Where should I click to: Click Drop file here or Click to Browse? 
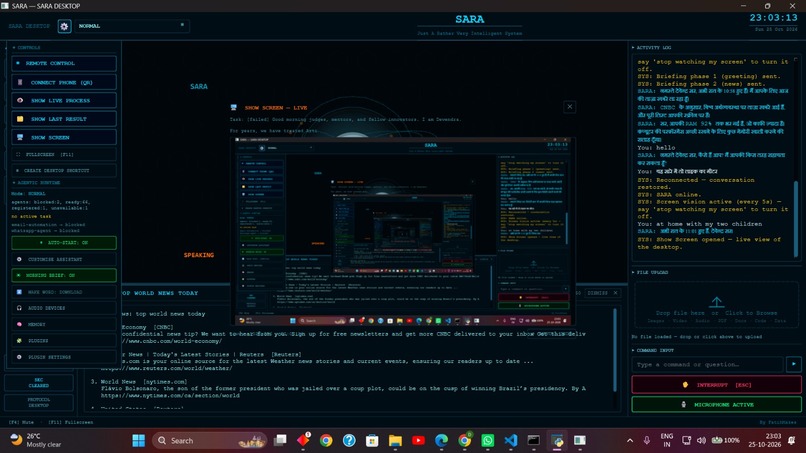(718, 313)
